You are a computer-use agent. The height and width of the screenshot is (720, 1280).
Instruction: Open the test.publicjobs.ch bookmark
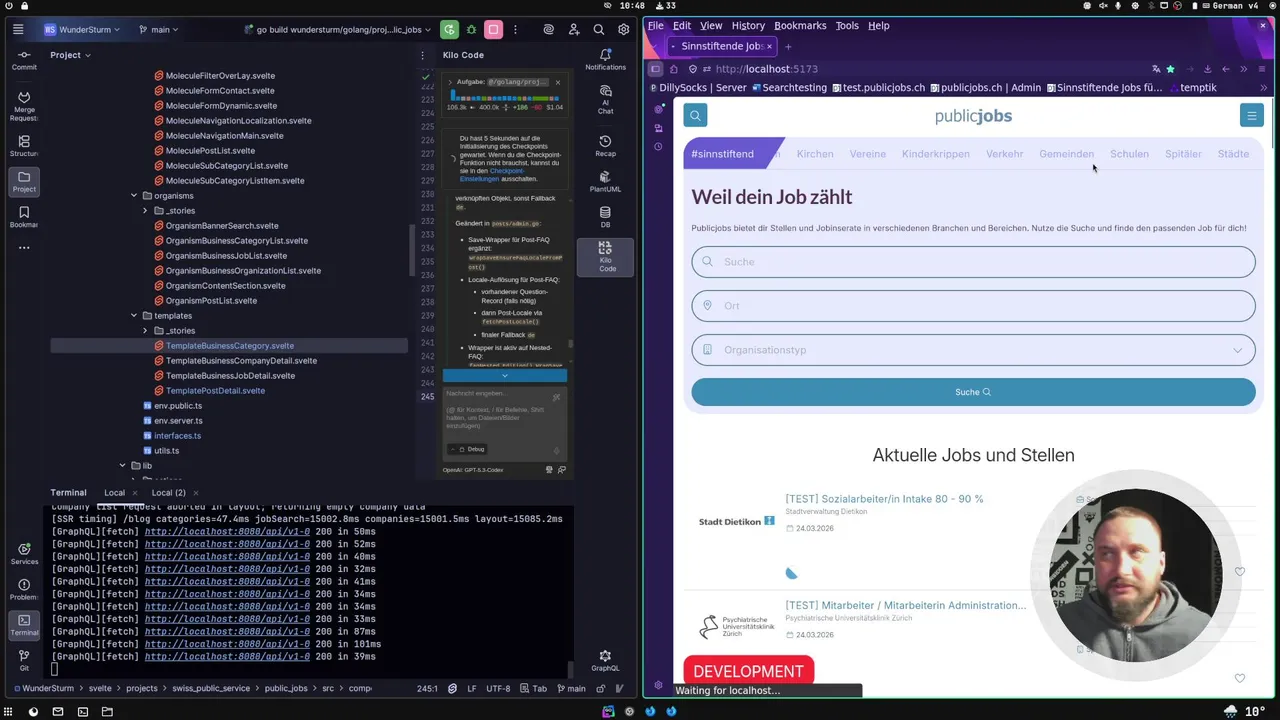877,88
